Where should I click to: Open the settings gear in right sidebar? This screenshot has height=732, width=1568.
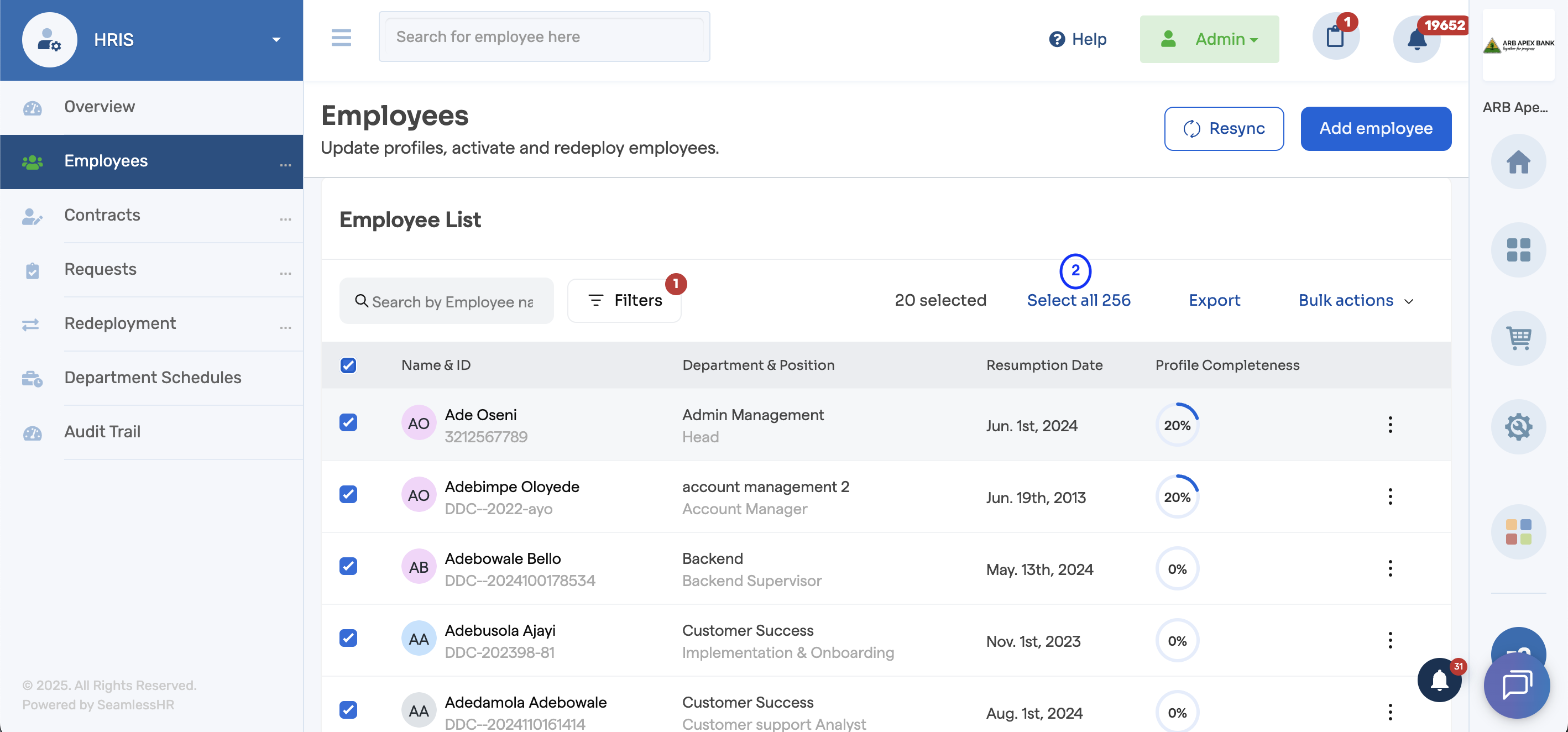tap(1518, 427)
